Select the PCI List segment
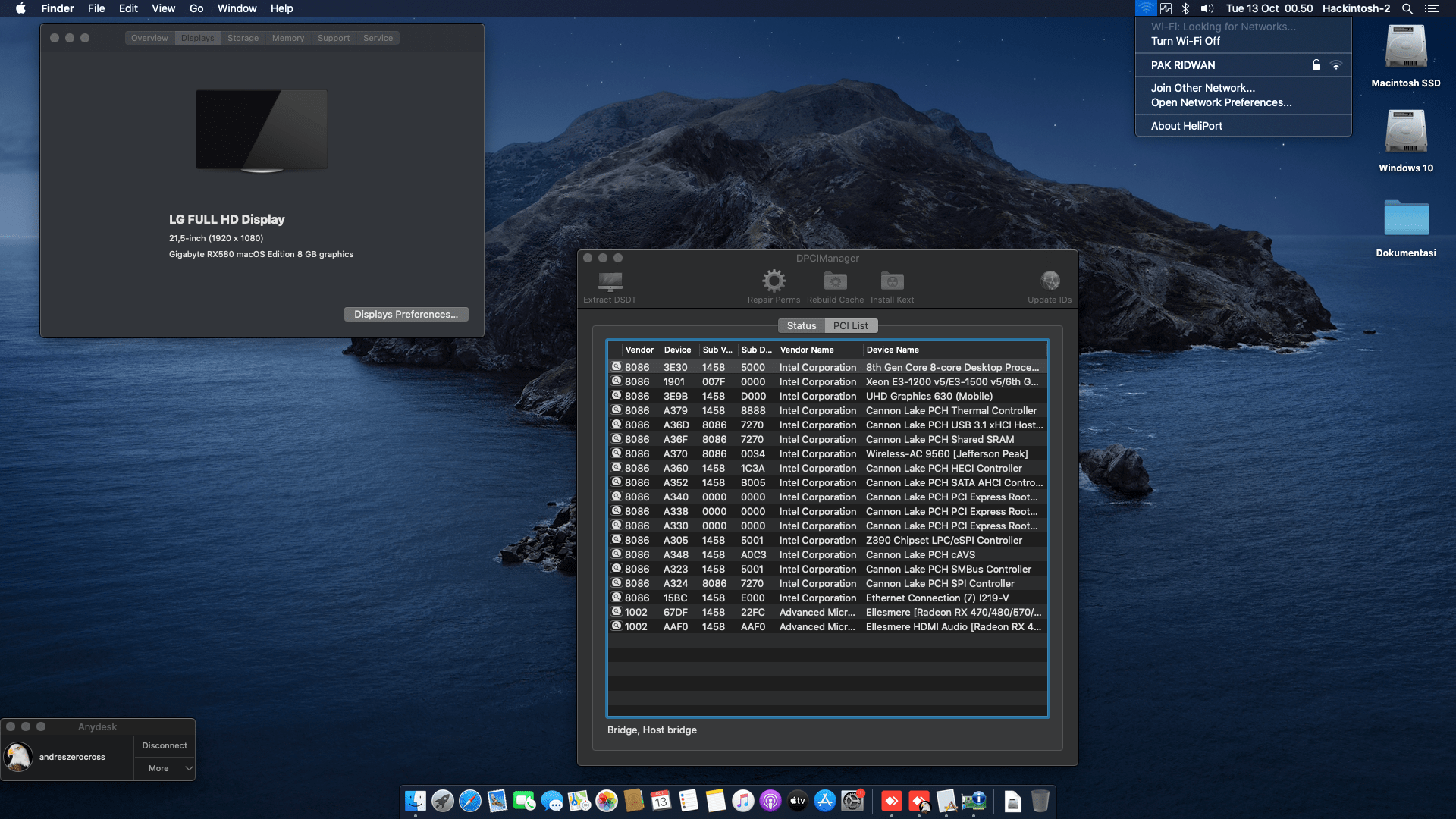This screenshot has width=1456, height=819. pyautogui.click(x=850, y=325)
